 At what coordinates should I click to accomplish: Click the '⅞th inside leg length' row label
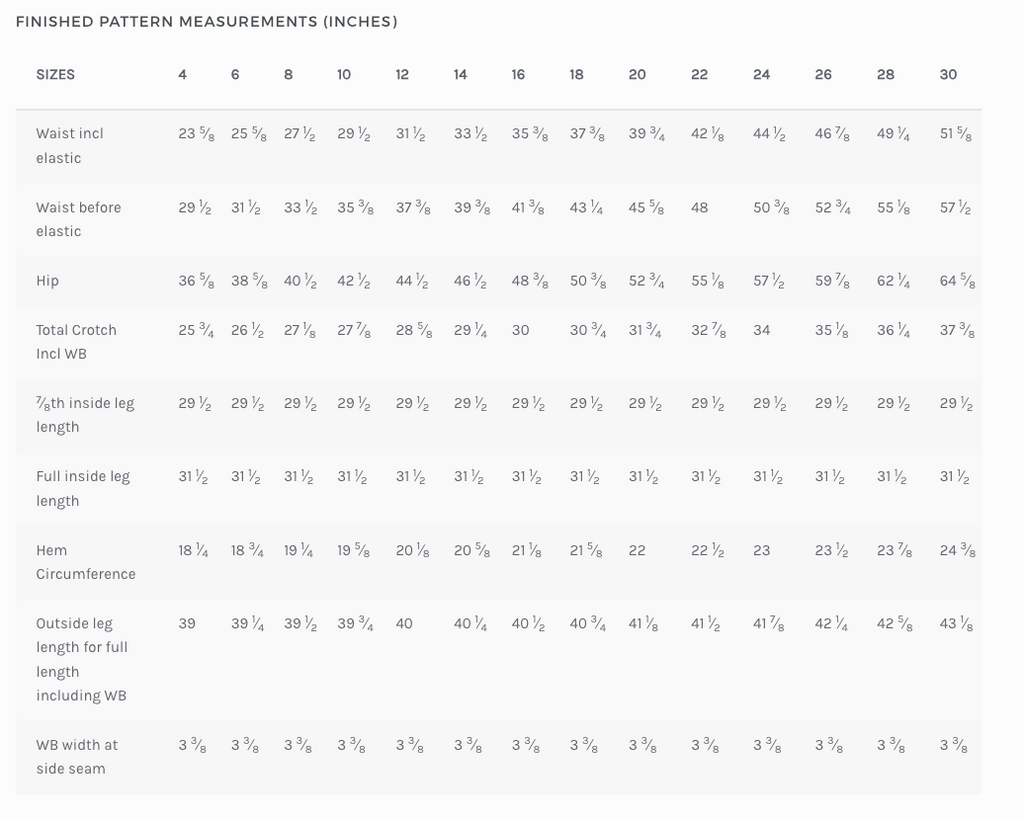84,415
